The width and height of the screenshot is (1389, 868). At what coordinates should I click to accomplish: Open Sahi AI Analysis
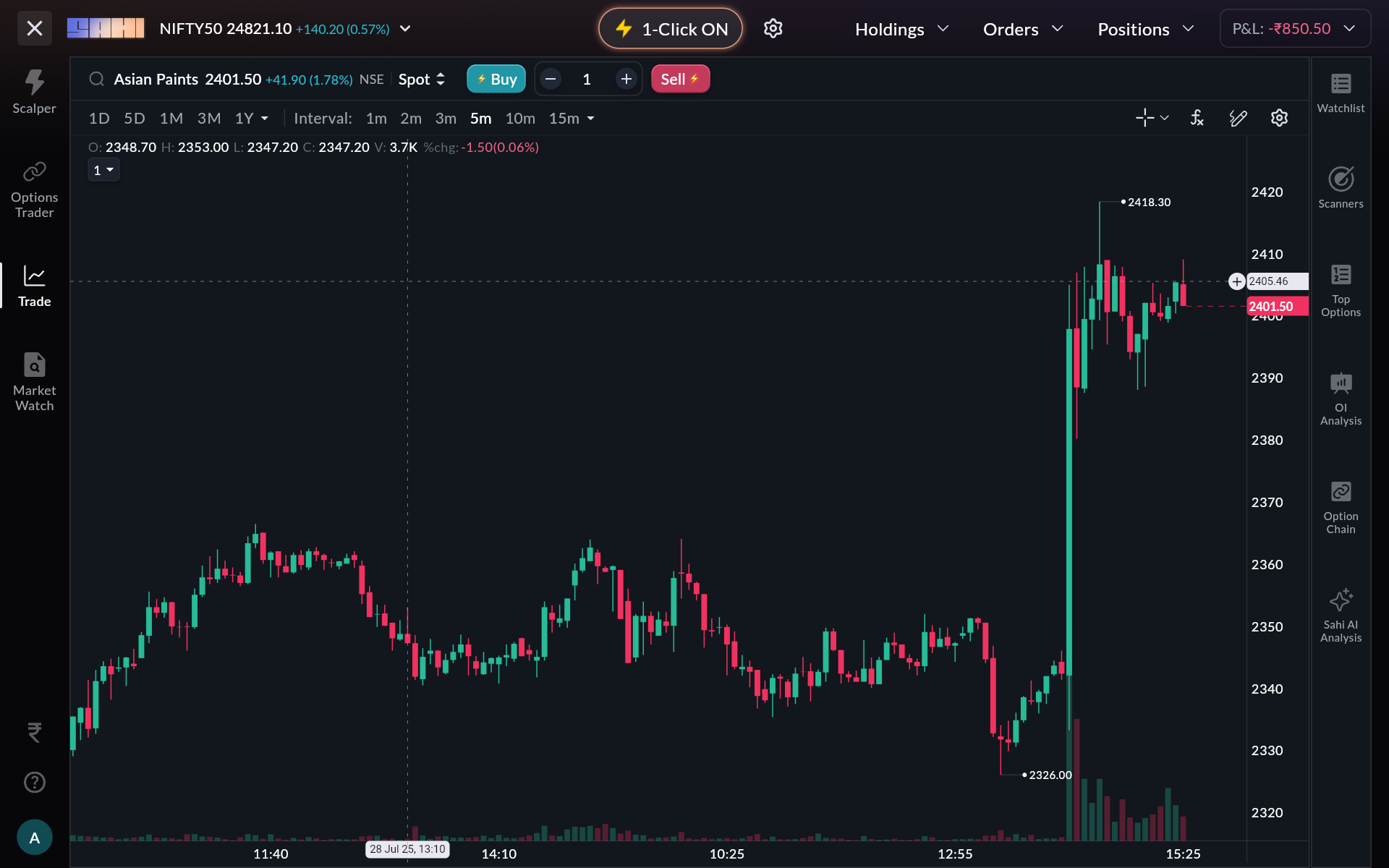tap(1340, 616)
